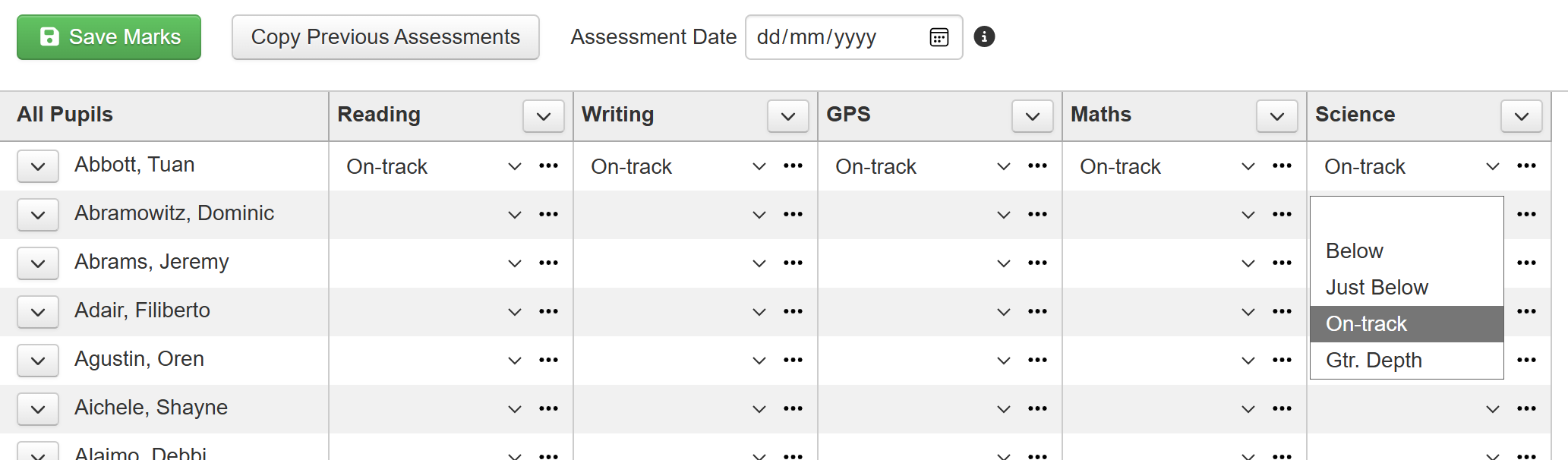Image resolution: width=1568 pixels, height=460 pixels.
Task: Expand the Abrams, Jeremy pupil row
Action: [x=38, y=264]
